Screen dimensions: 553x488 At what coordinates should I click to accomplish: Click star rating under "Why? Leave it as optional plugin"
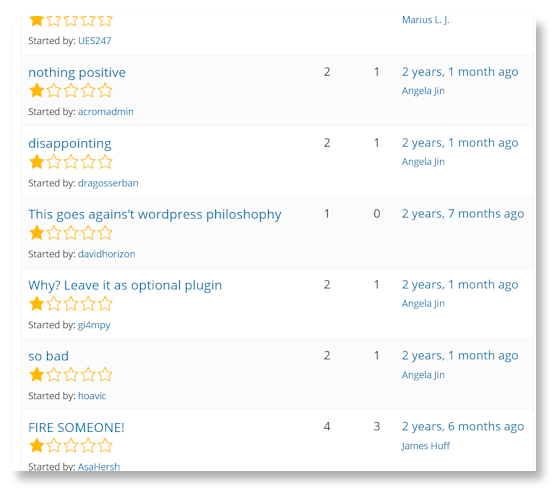click(71, 304)
